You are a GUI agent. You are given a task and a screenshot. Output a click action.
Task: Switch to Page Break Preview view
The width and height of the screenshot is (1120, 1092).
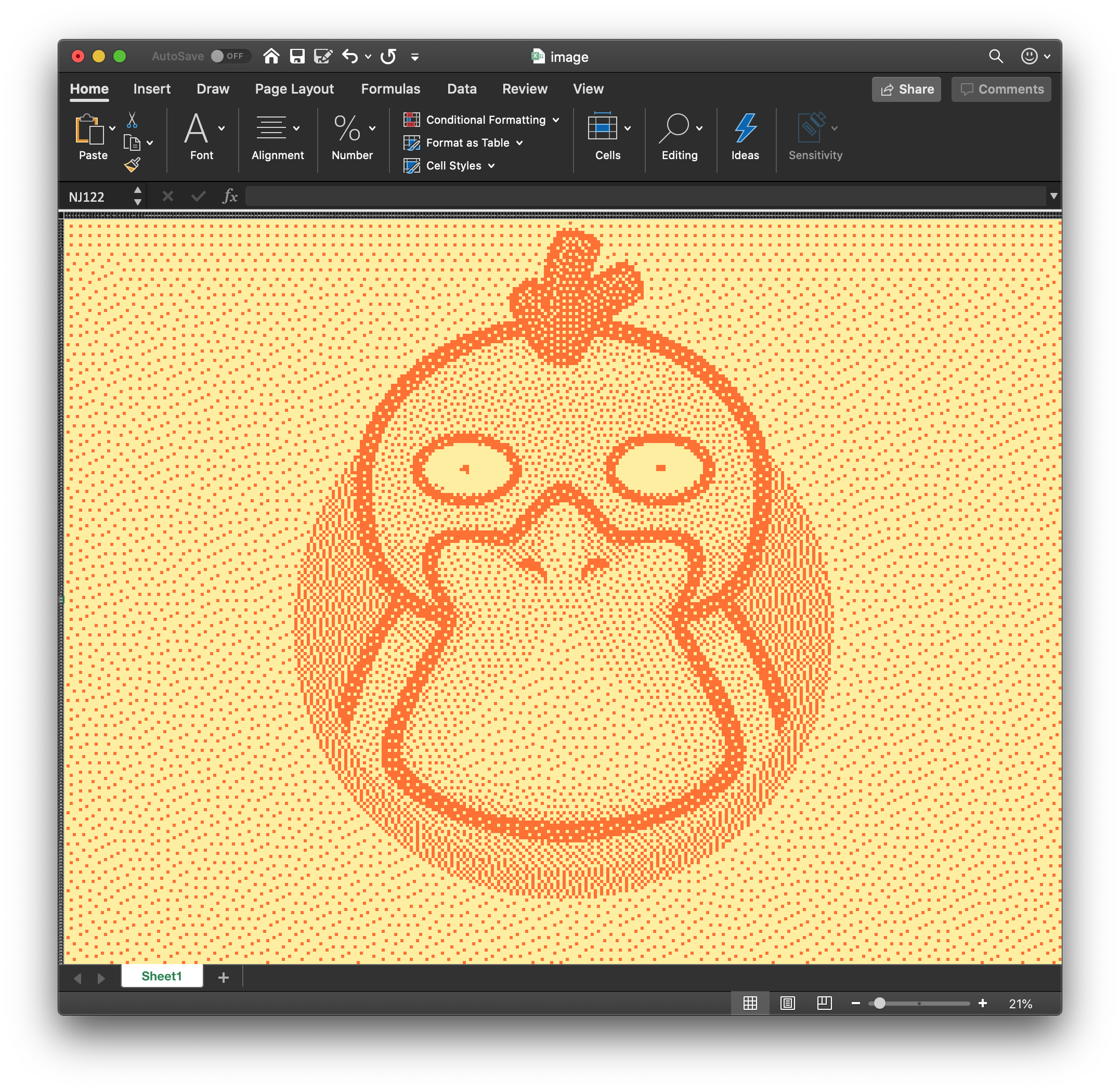coord(824,1003)
